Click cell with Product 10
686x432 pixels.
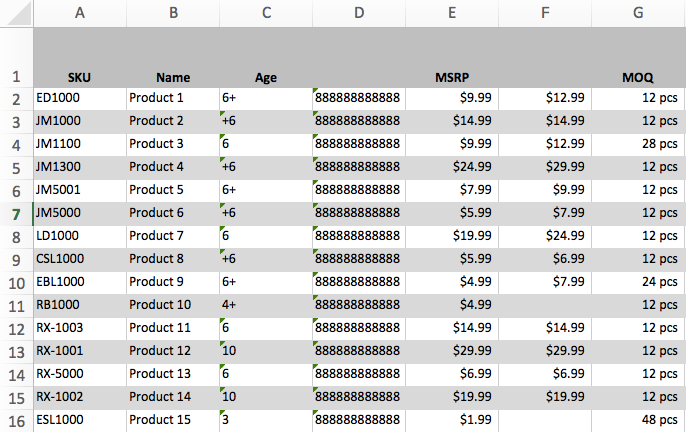[172, 305]
